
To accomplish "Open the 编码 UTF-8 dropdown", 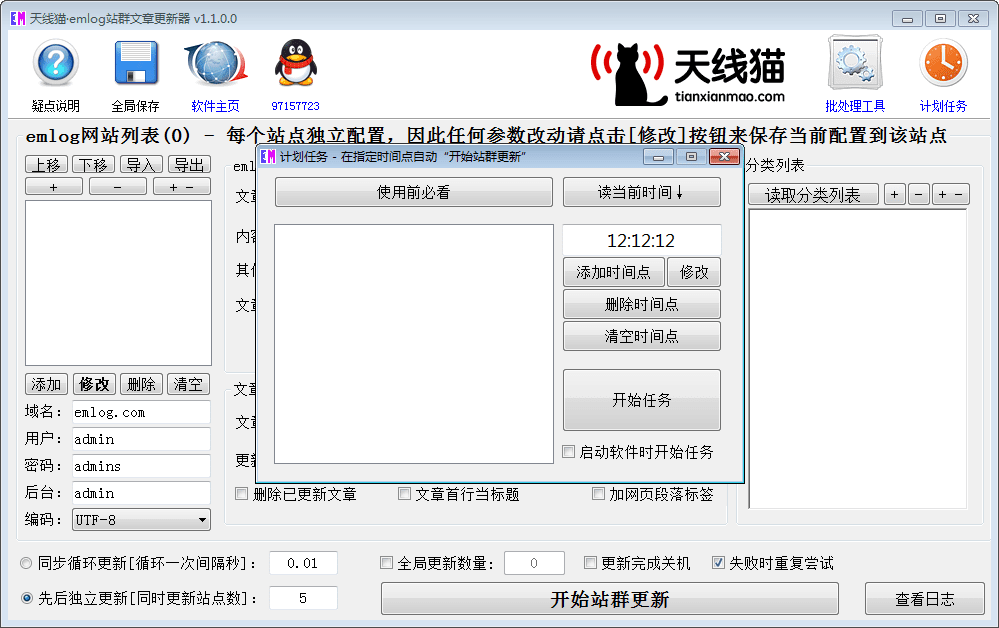I will [141, 520].
